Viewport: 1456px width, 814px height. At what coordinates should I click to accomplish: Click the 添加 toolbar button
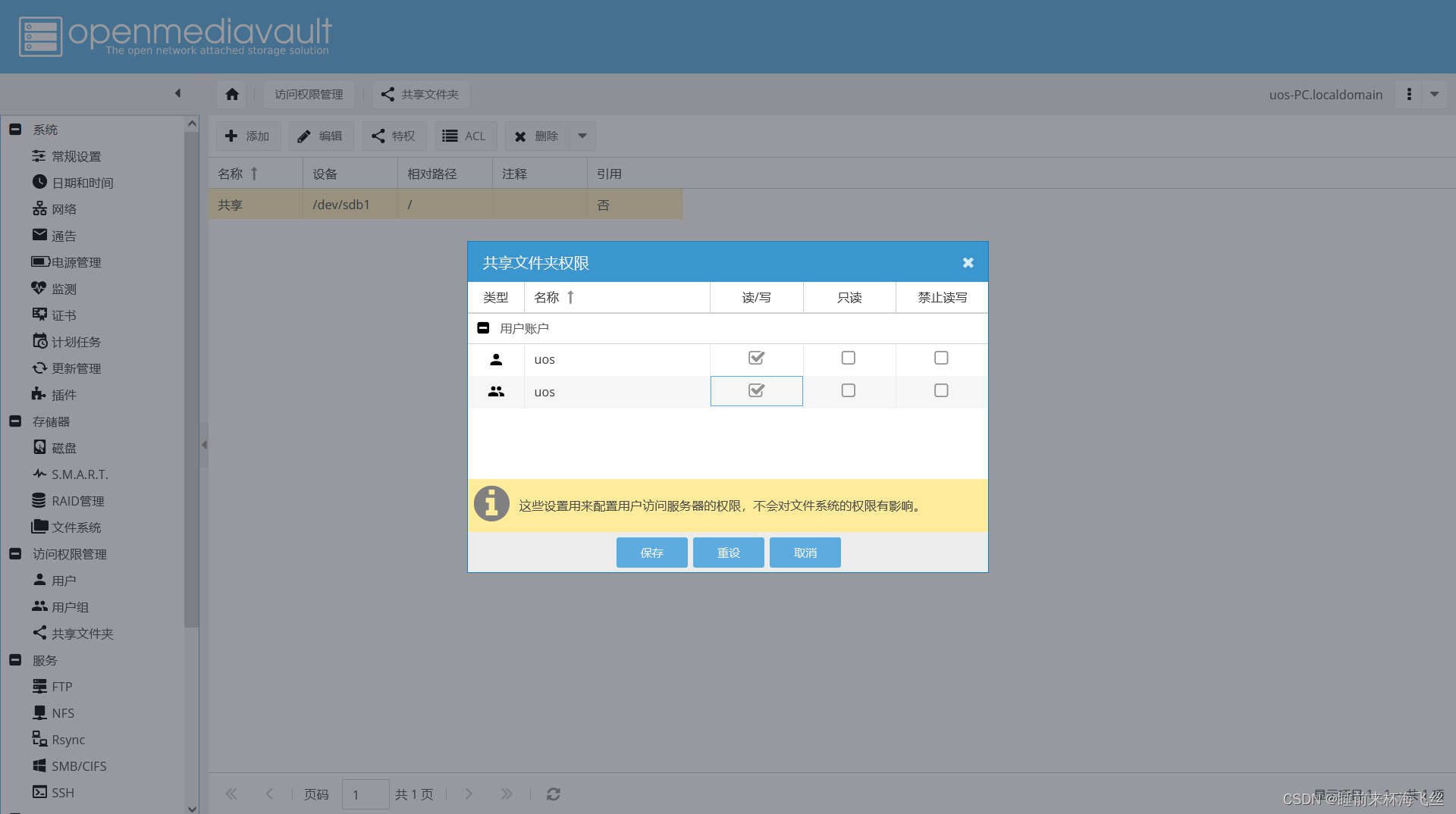(248, 136)
